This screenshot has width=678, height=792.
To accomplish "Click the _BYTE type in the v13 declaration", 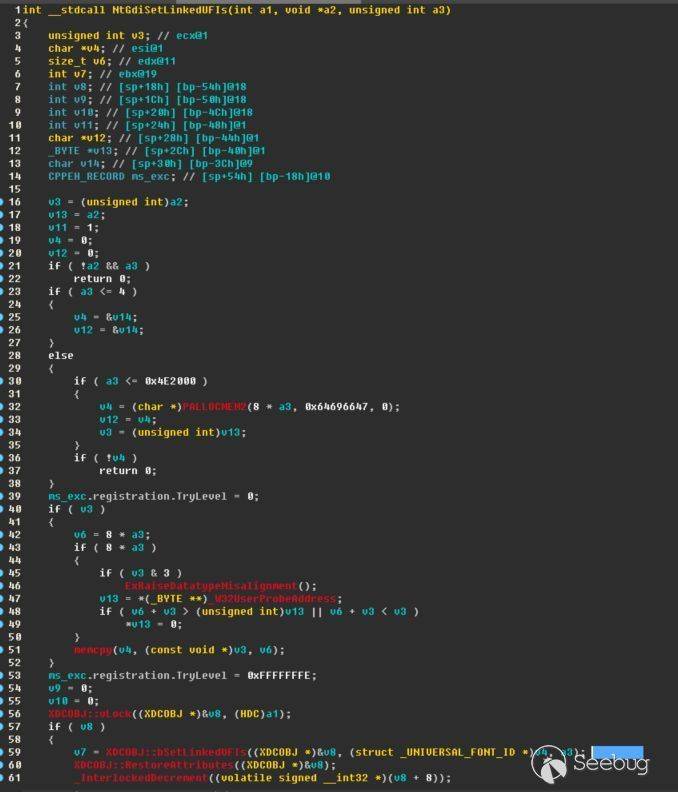I will (64, 151).
